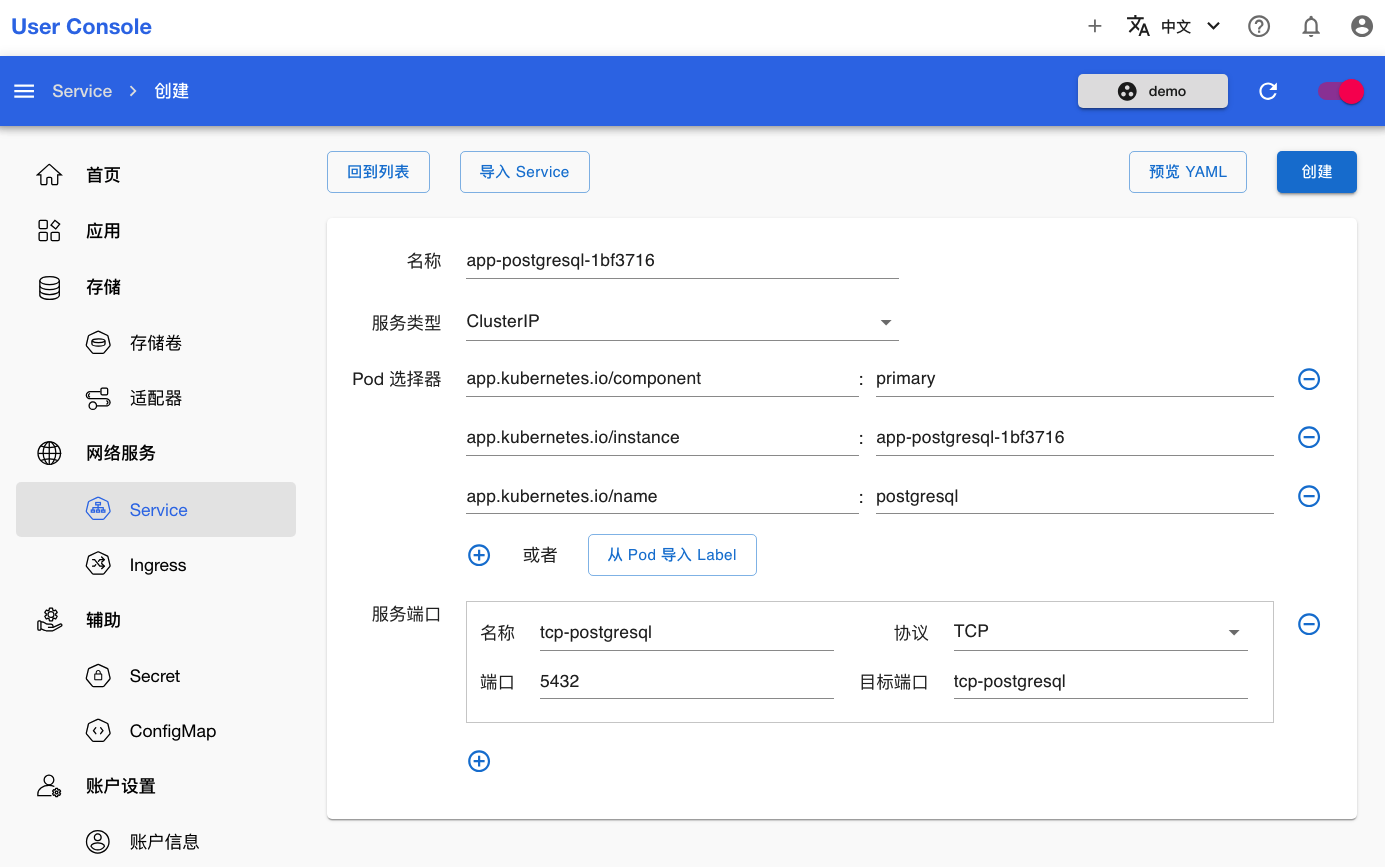Click the database icon beside 存储
This screenshot has height=867, width=1385.
[49, 287]
